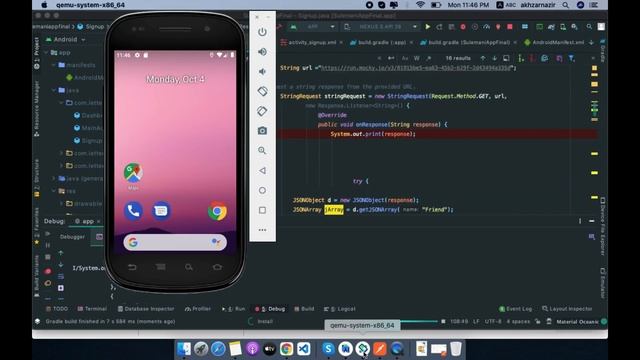
Task: Open Skype from the macOS dock
Action: (x=328, y=349)
